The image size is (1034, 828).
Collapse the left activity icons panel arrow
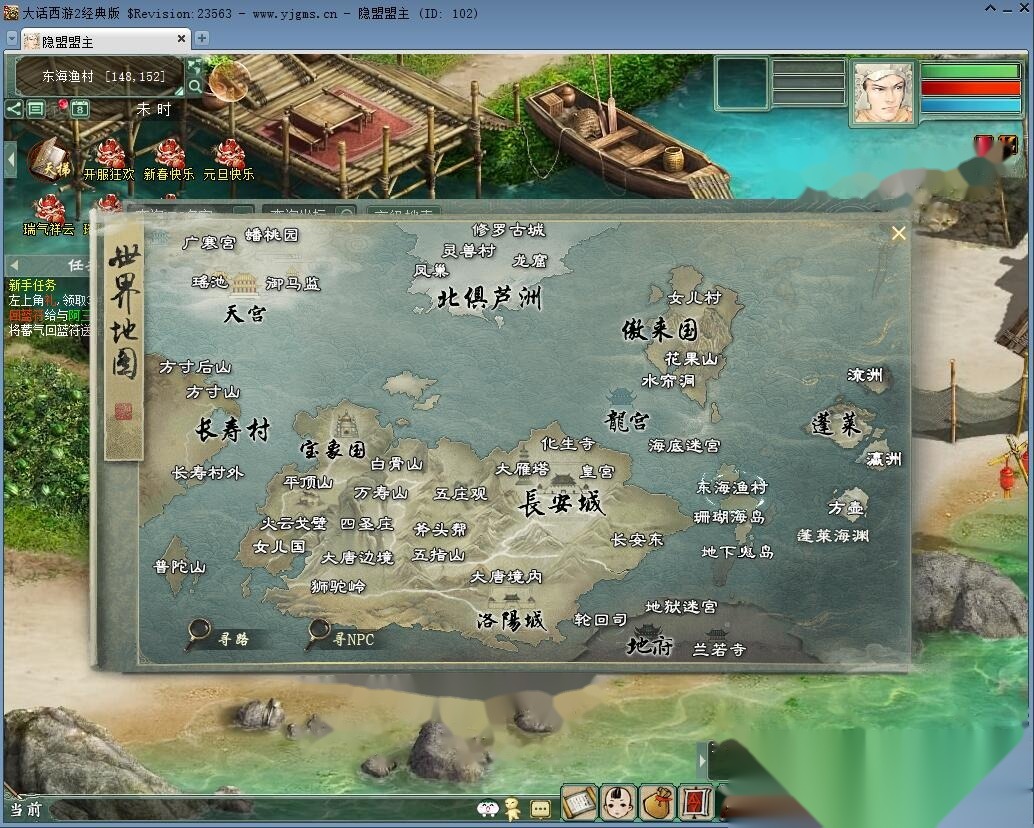coord(10,160)
